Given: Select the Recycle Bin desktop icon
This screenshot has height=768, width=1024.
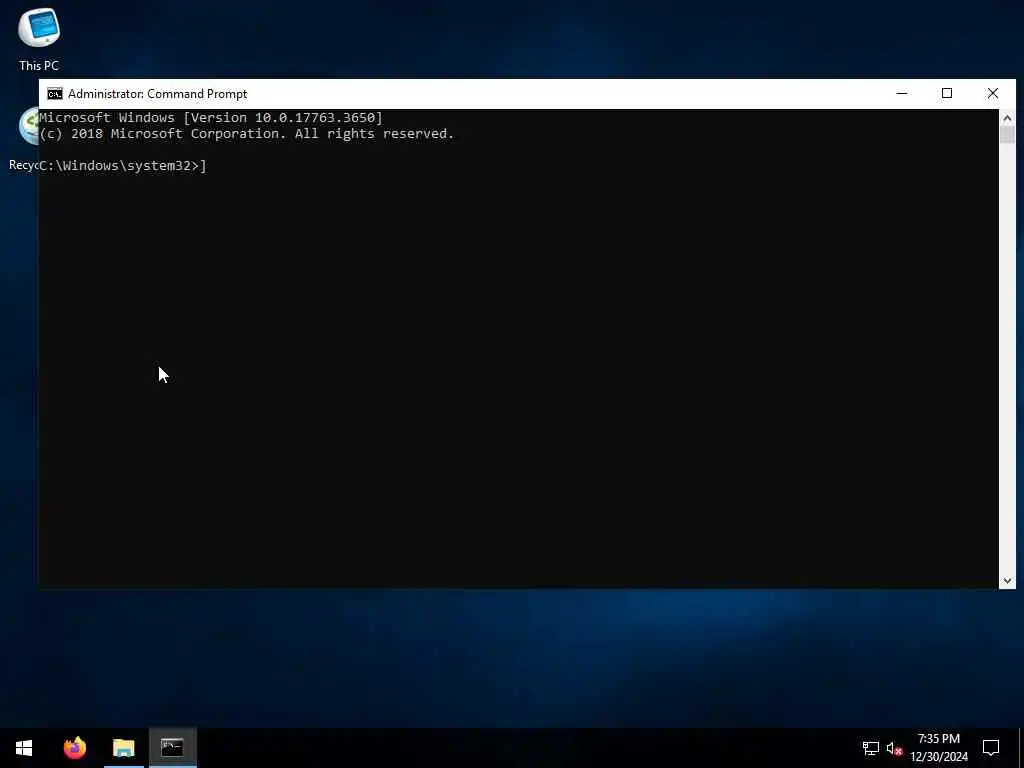Looking at the screenshot, I should click(24, 138).
